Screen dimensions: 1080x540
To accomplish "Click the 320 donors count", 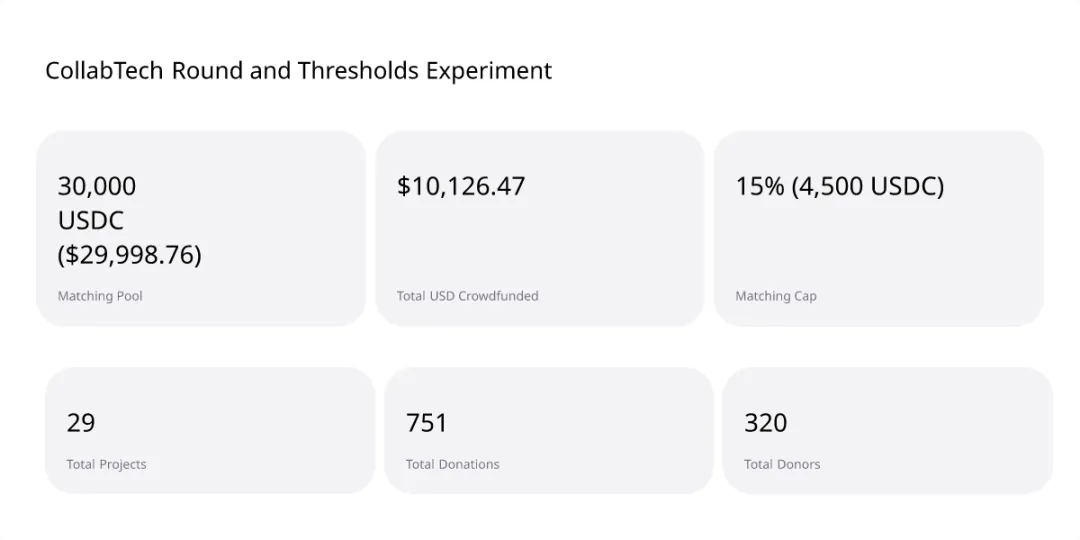I will point(766,423).
